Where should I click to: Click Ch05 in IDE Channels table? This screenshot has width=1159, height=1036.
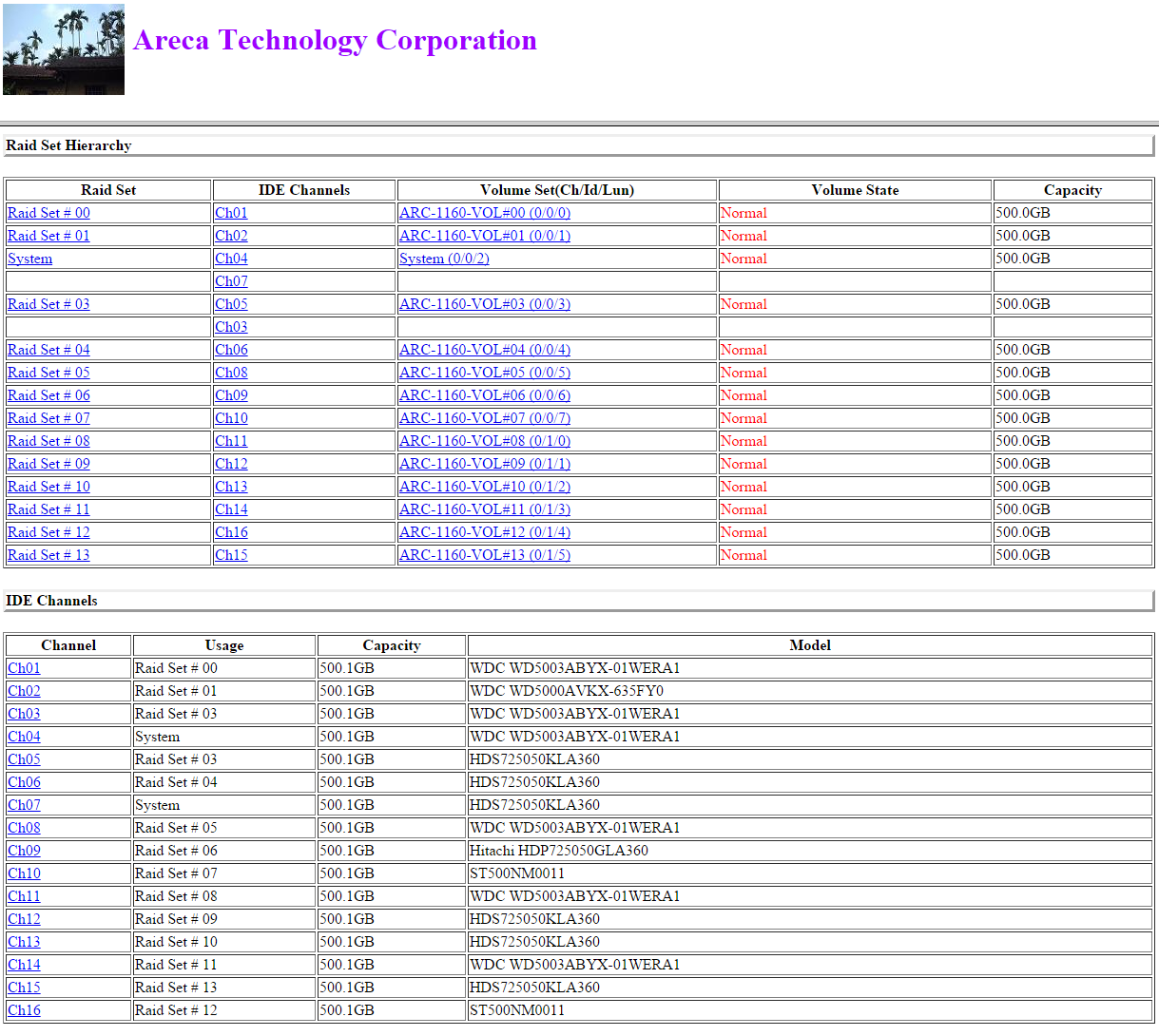coord(24,759)
